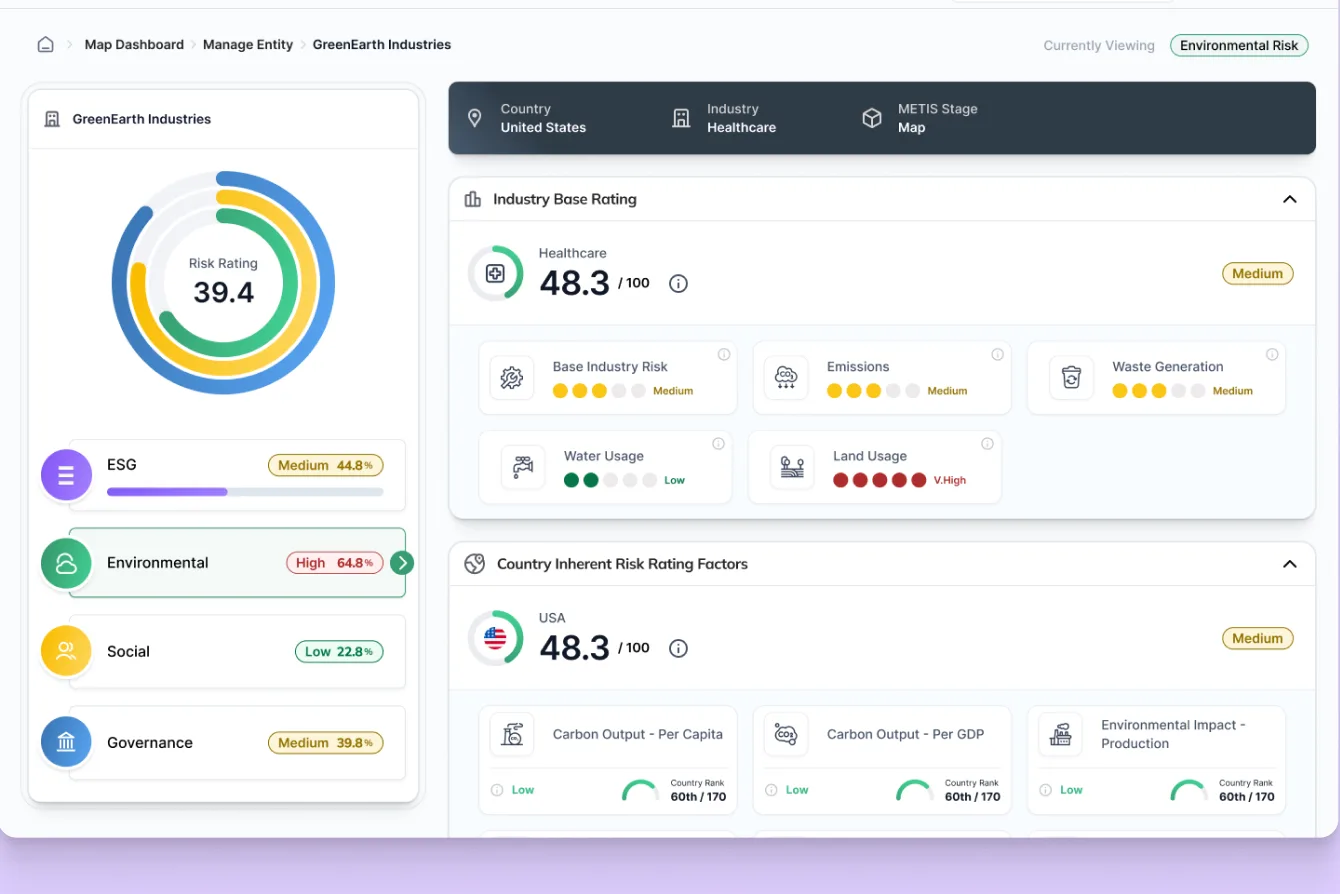Image resolution: width=1340 pixels, height=894 pixels.
Task: Click Environmental Impact Production rank gauge
Action: point(1188,790)
